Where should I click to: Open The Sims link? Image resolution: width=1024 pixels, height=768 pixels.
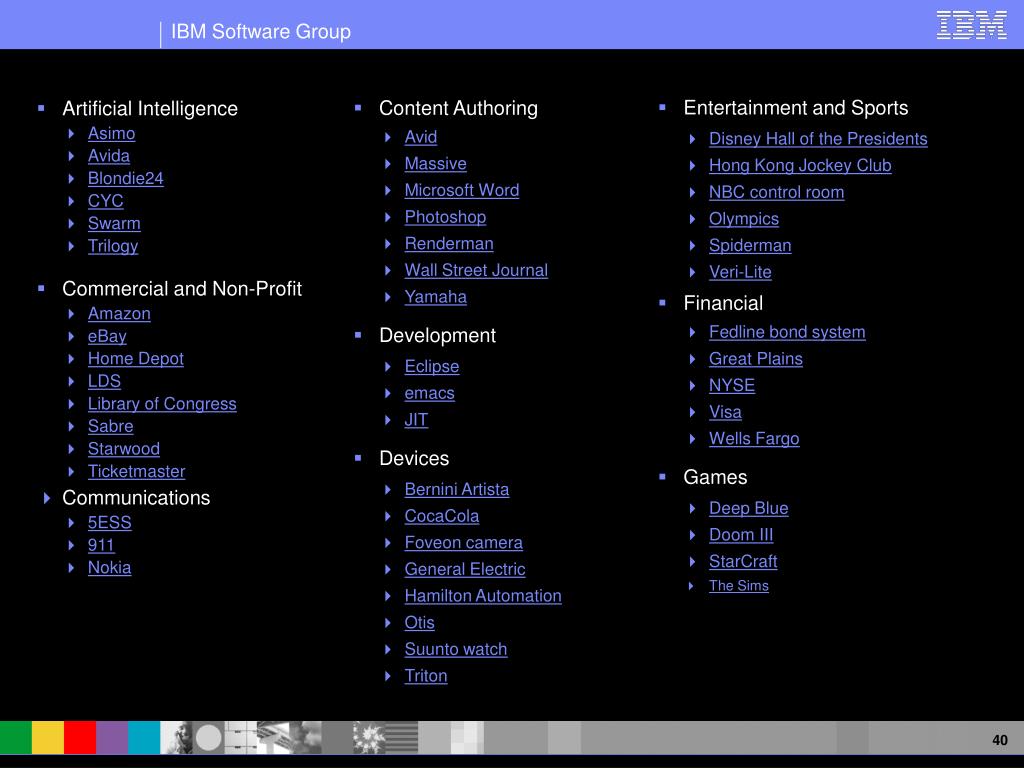tap(739, 586)
